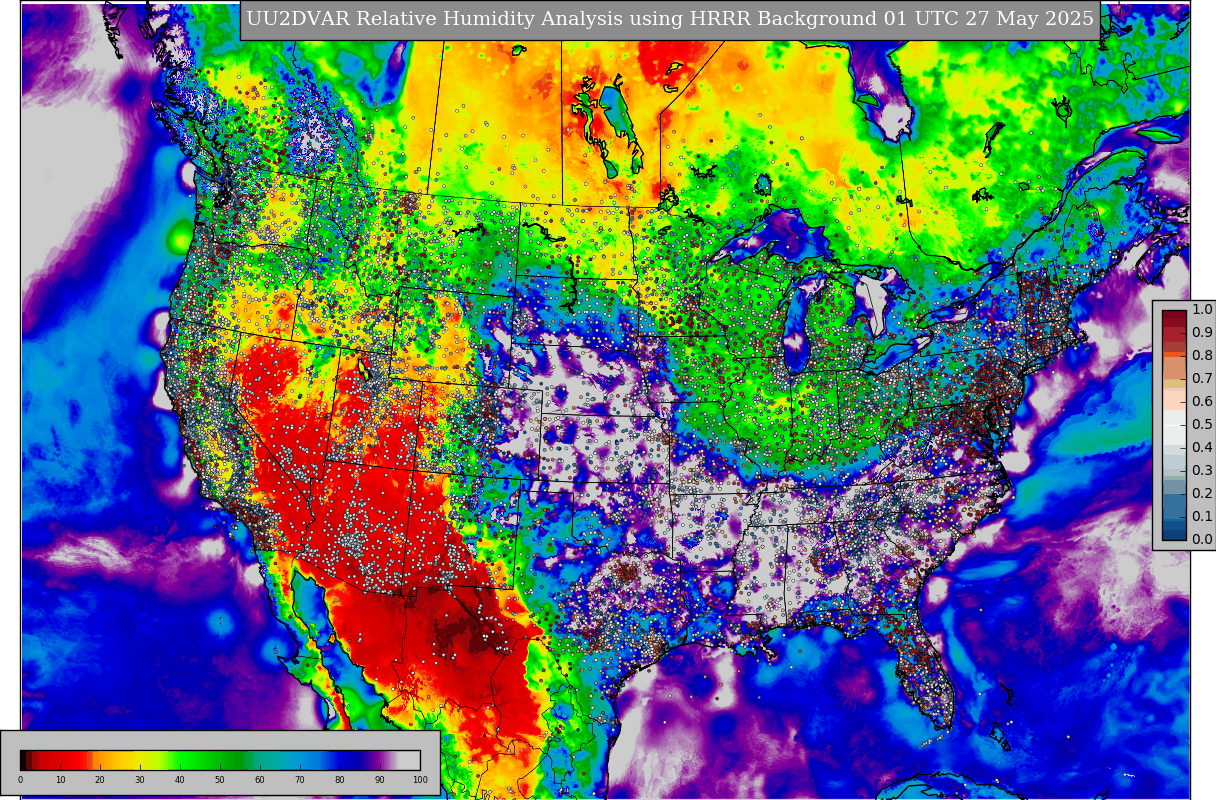The image size is (1216, 800).
Task: Click the 0.1 label on right colorbar
Action: click(1202, 517)
